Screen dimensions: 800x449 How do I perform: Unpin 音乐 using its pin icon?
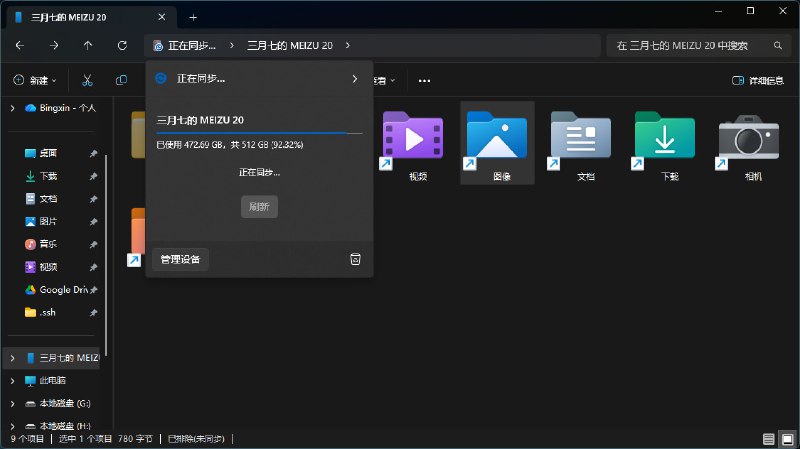(93, 244)
